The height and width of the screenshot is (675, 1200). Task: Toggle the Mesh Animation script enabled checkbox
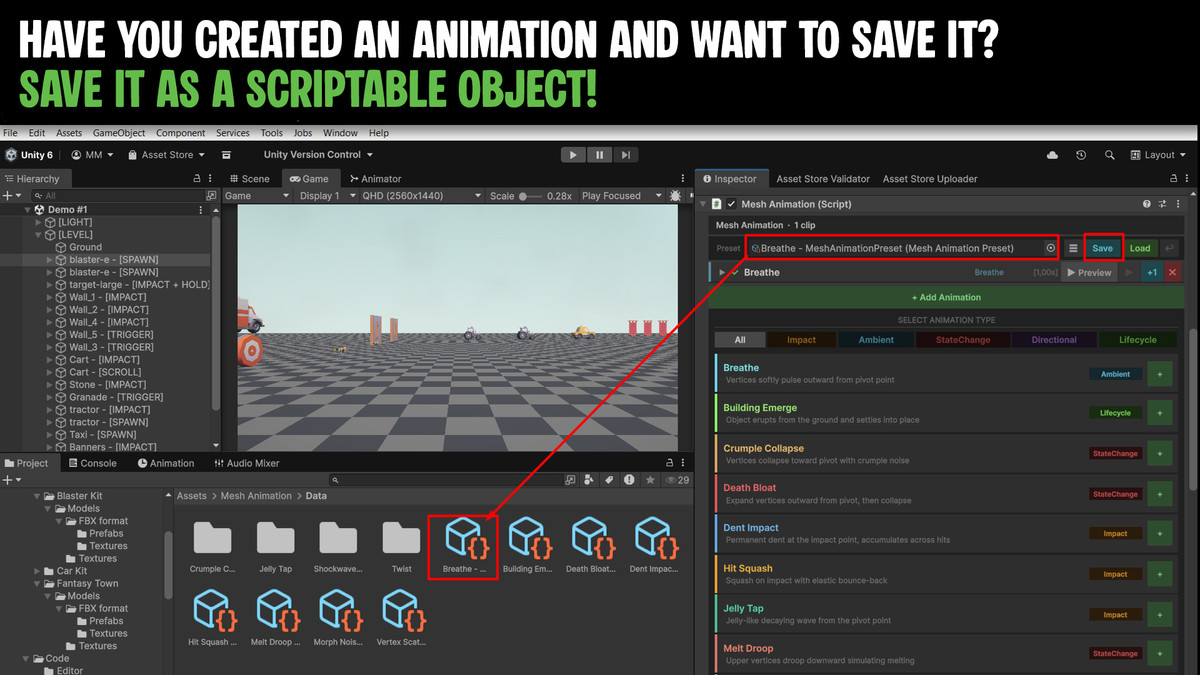click(731, 204)
